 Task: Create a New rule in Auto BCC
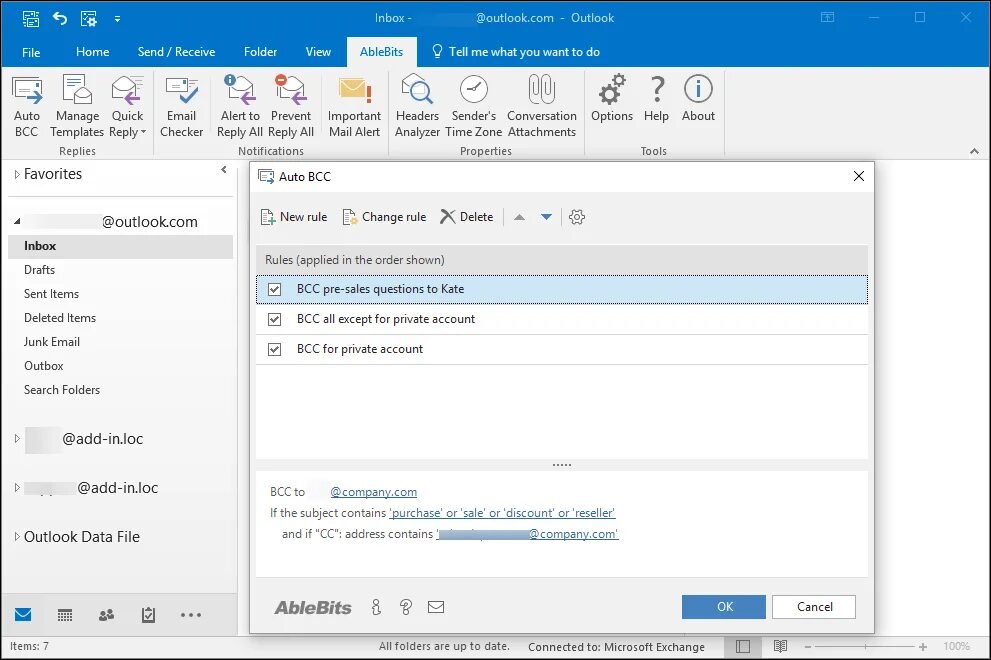pyautogui.click(x=294, y=217)
